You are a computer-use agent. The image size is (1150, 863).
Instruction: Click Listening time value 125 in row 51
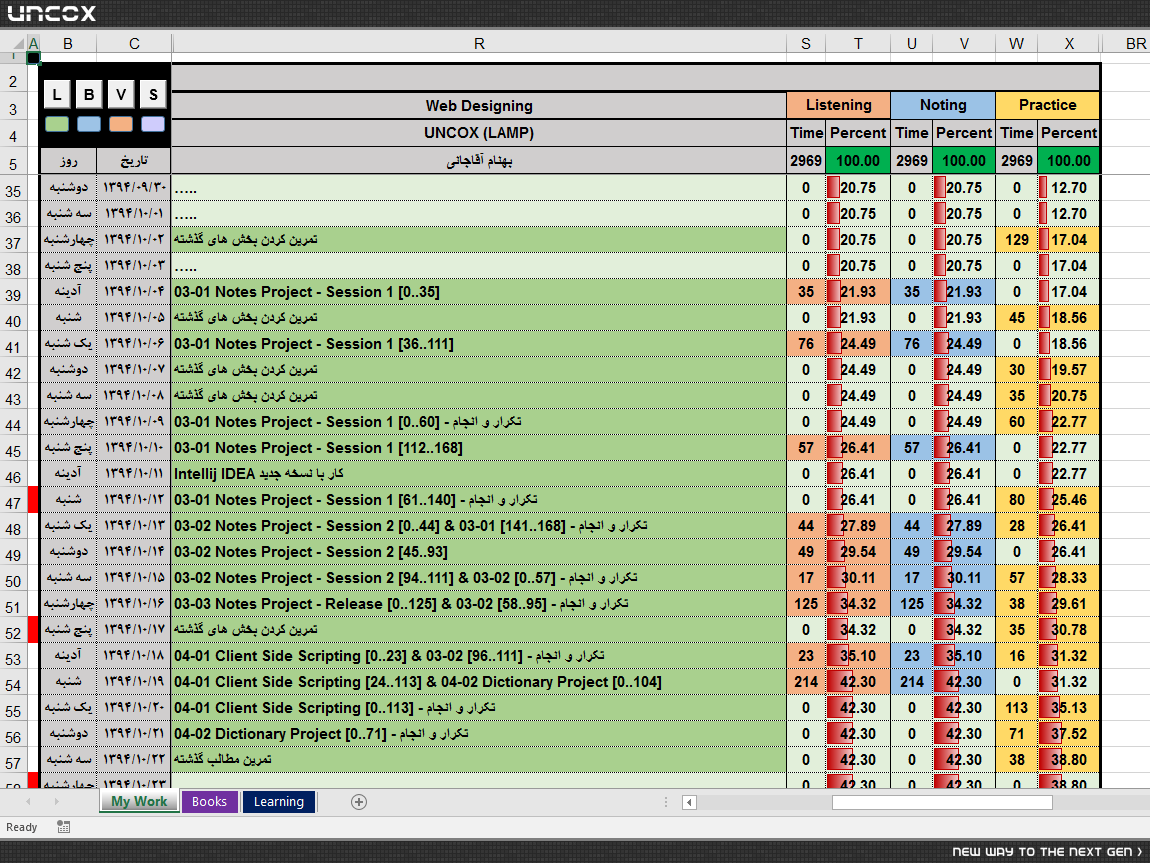[x=806, y=603]
